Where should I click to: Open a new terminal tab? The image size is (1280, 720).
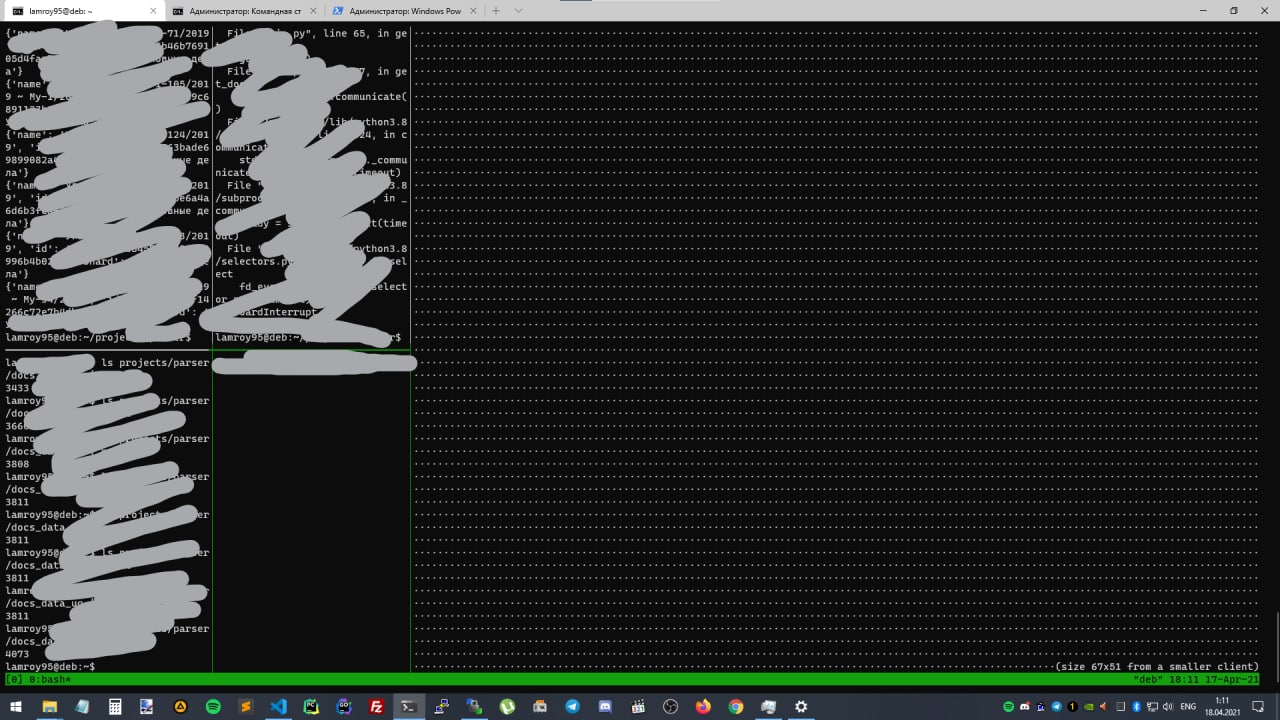[x=496, y=10]
